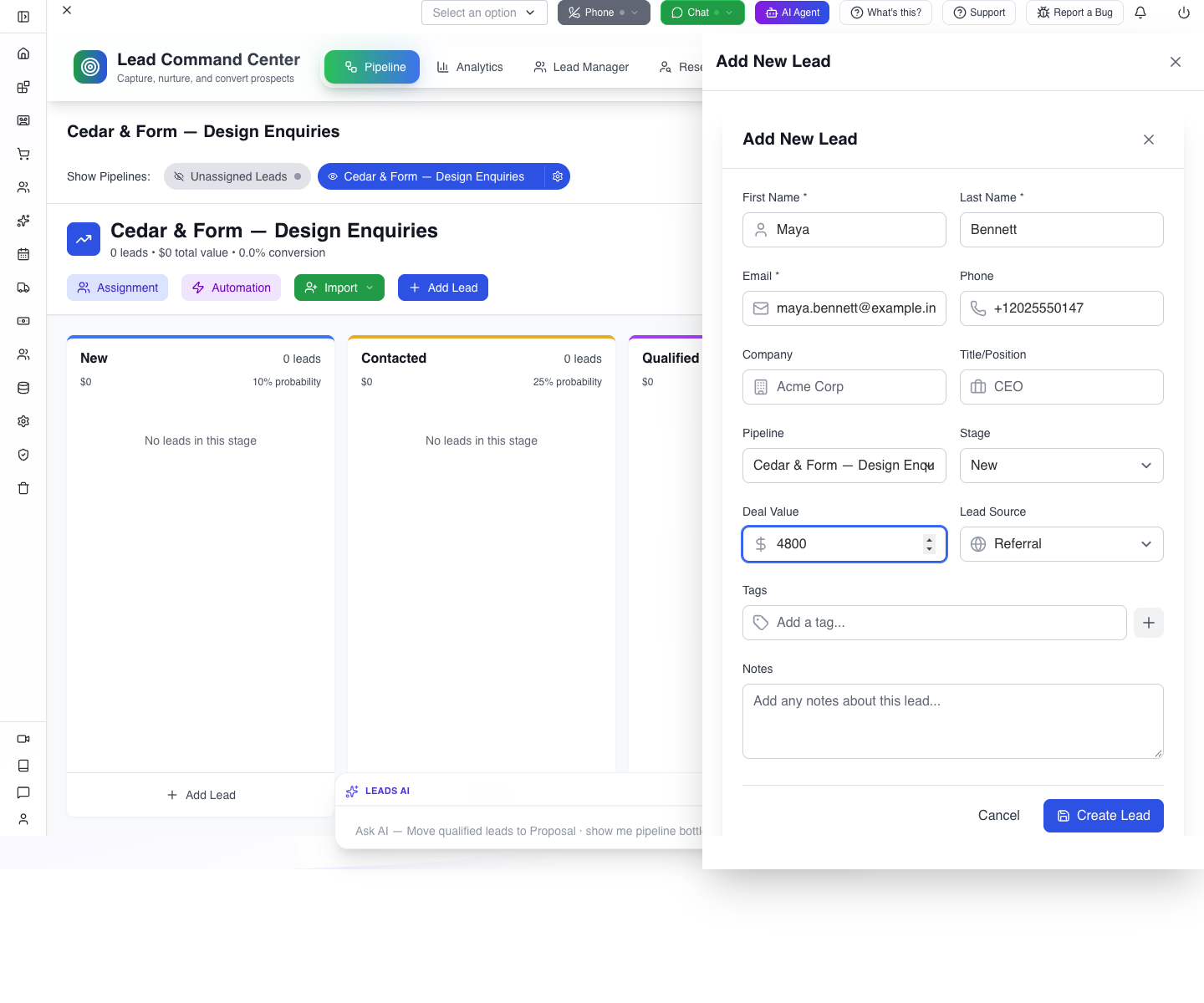Screen dimensions: 1204x1003
Task: Open the Pipeline dropdown in lead form
Action: (x=844, y=466)
